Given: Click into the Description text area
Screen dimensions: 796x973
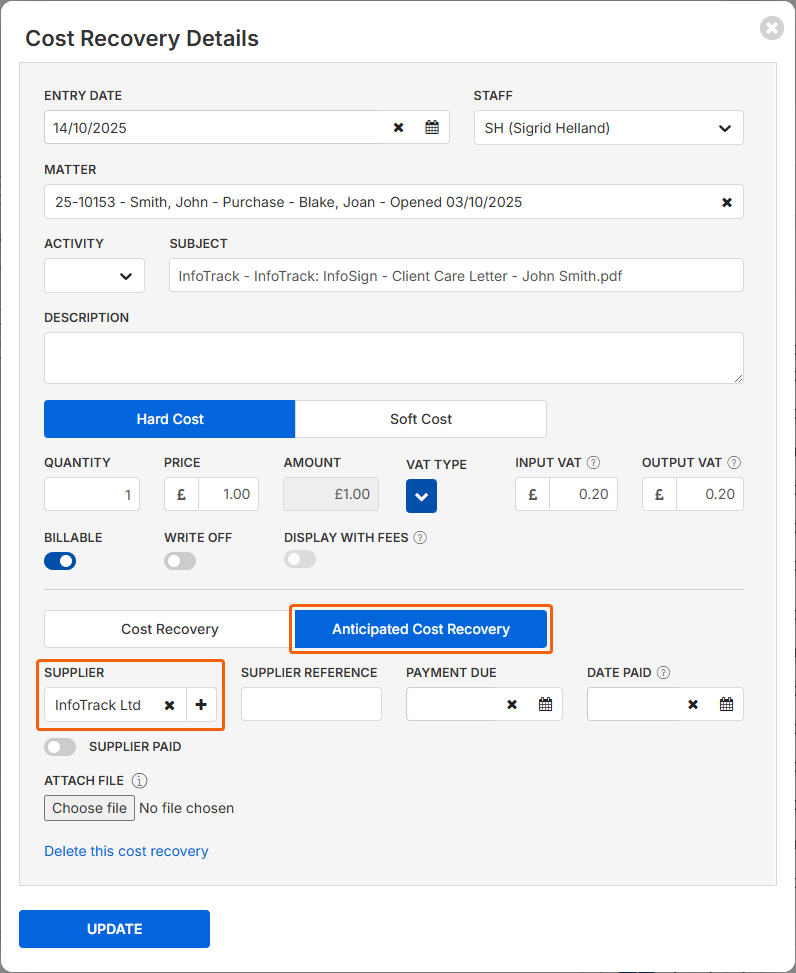Looking at the screenshot, I should coord(393,358).
